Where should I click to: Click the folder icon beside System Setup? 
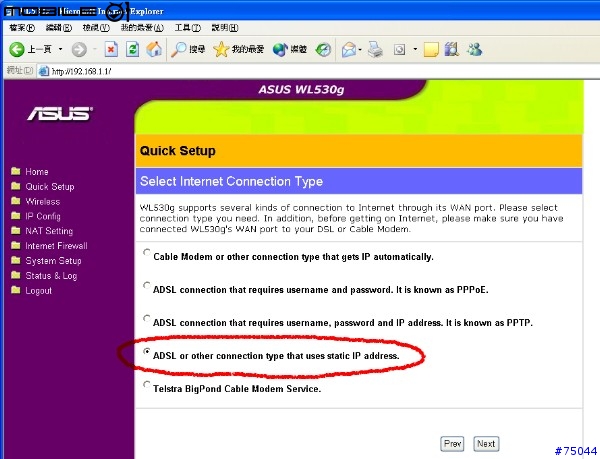16,260
